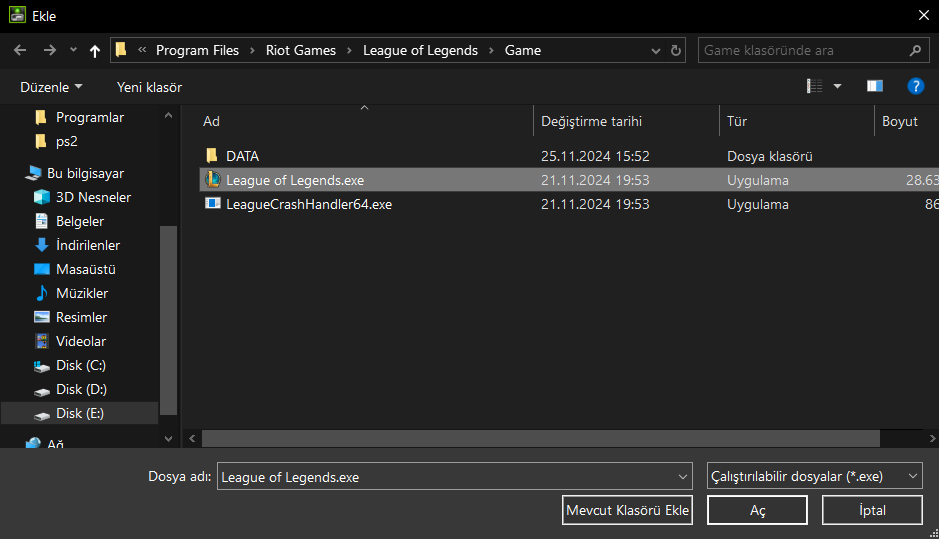Open the Düzenle menu
Image resolution: width=939 pixels, height=539 pixels.
[51, 87]
